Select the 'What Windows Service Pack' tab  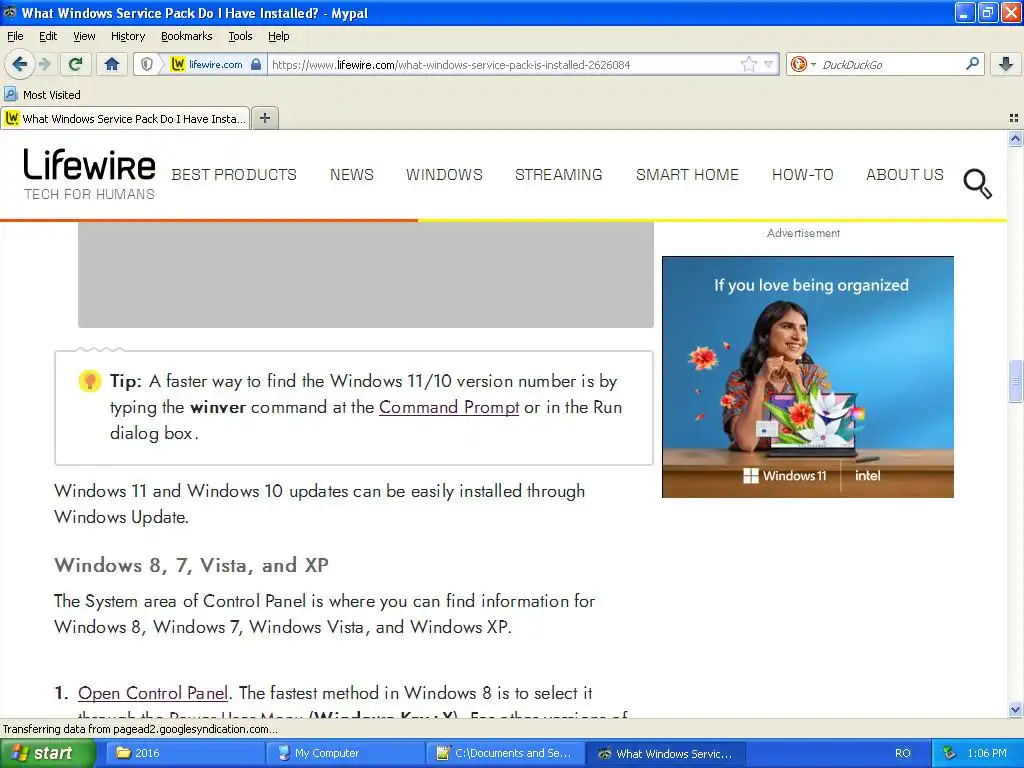coord(125,118)
